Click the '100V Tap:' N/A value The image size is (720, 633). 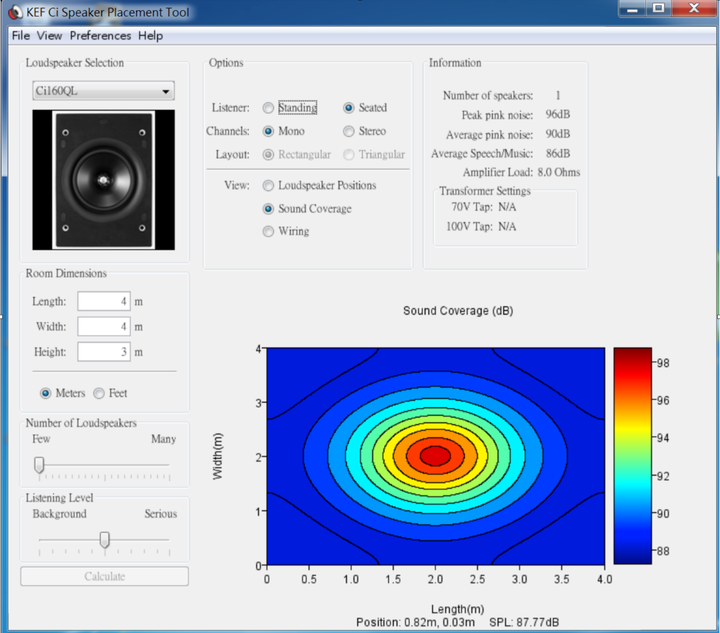point(507,227)
